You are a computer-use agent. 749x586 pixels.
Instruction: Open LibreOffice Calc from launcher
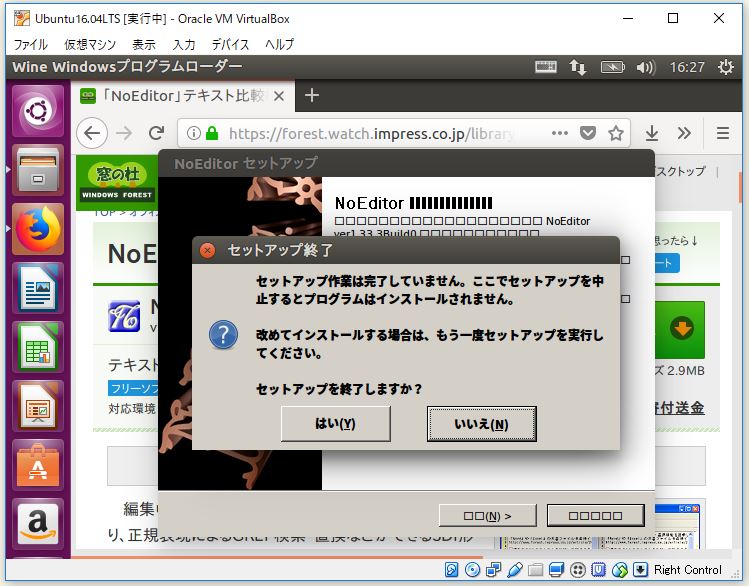[38, 348]
